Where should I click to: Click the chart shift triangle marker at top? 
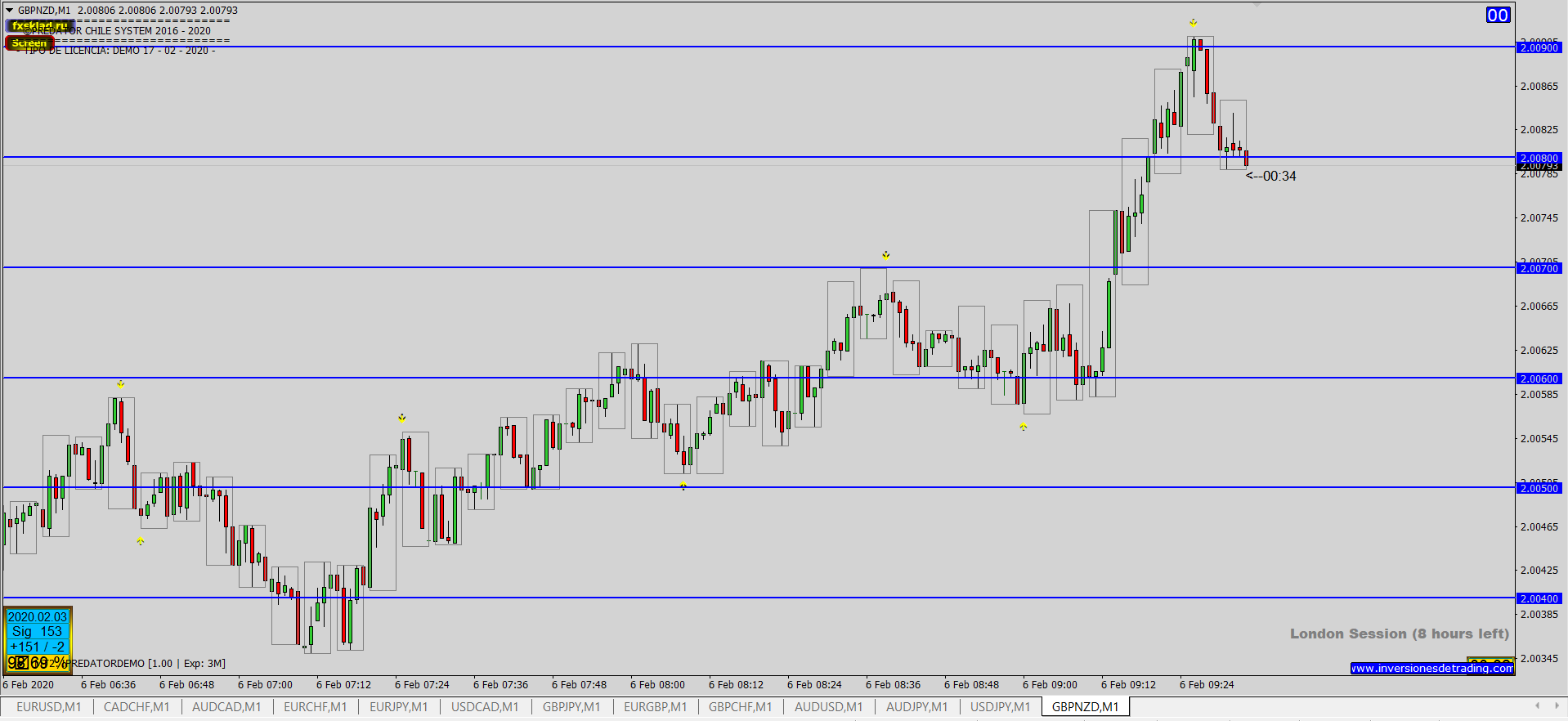(1257, 5)
